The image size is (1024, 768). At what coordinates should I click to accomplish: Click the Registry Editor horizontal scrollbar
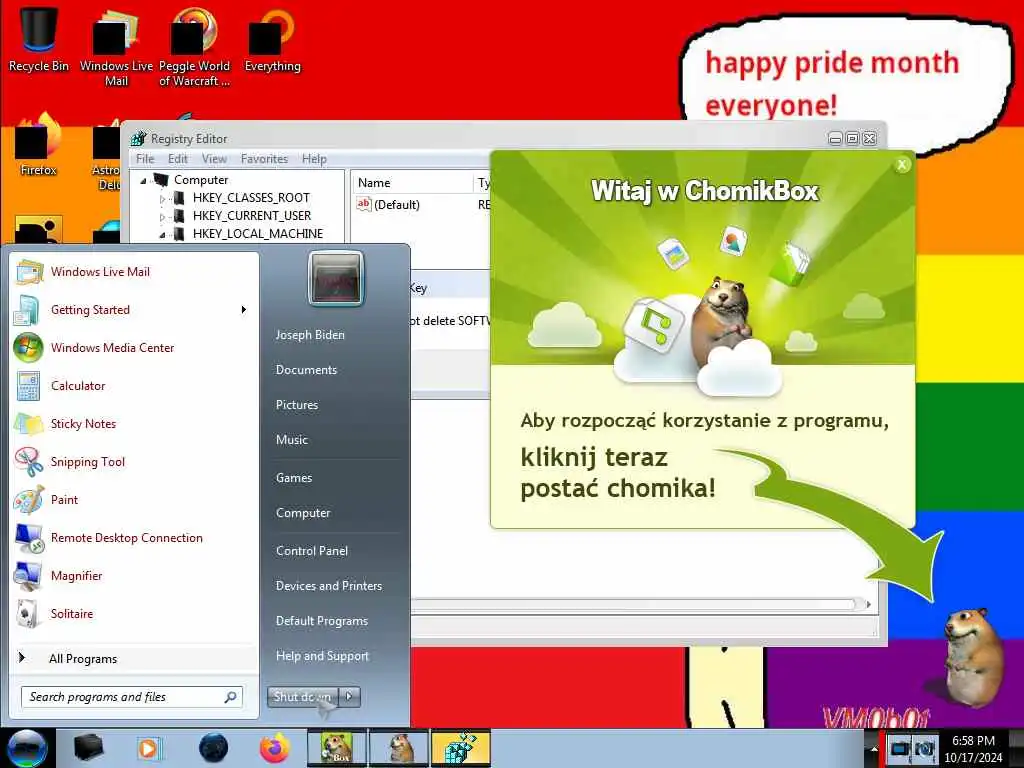click(633, 604)
